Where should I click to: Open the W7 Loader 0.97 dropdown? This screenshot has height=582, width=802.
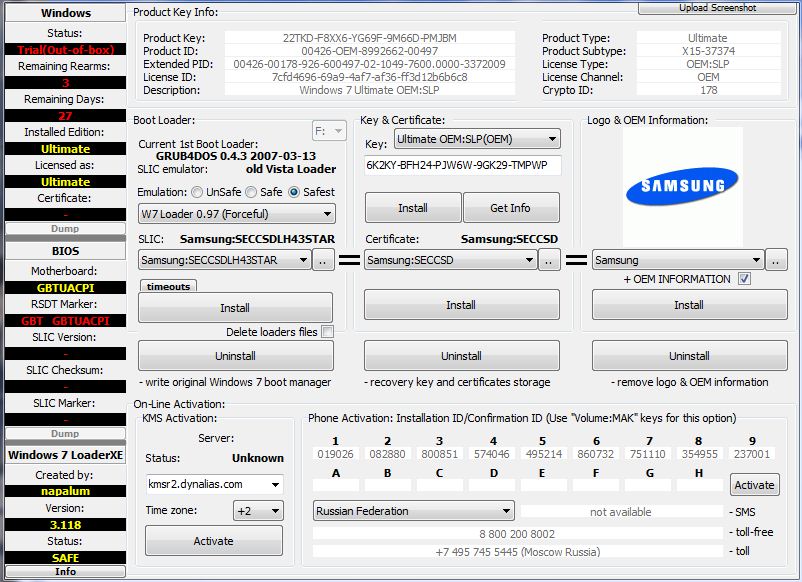click(x=236, y=214)
